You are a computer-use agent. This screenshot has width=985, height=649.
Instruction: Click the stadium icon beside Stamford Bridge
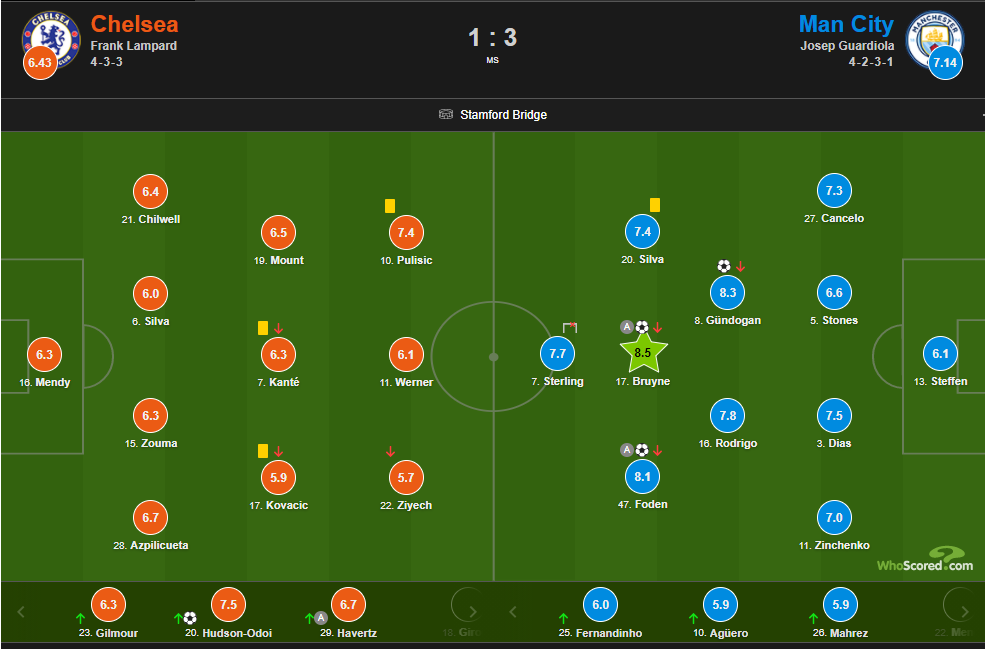pos(446,114)
